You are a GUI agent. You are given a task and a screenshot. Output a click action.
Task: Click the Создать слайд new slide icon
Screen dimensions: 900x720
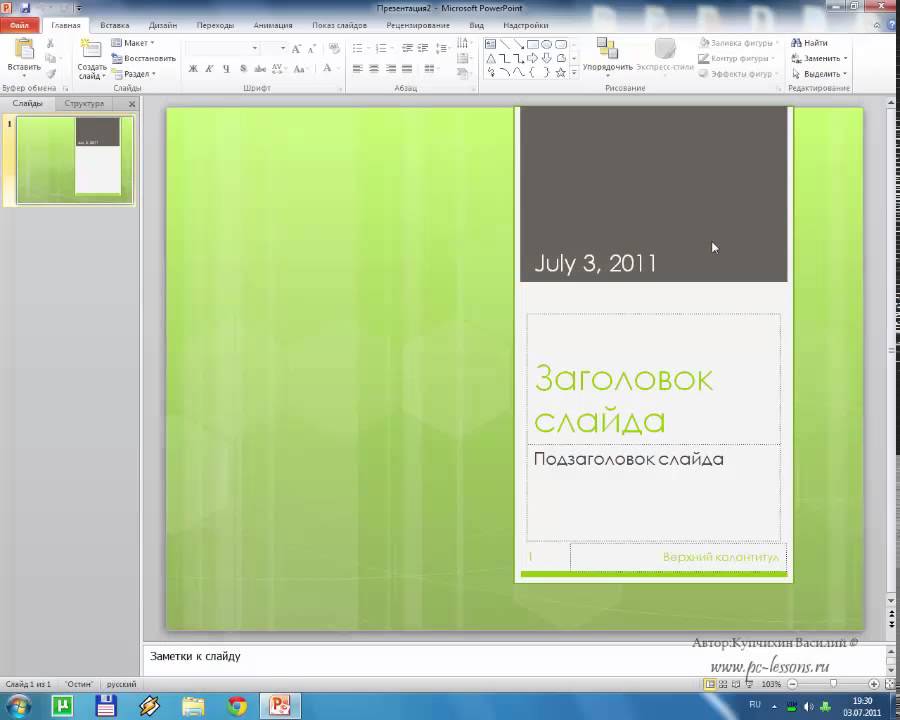click(91, 48)
